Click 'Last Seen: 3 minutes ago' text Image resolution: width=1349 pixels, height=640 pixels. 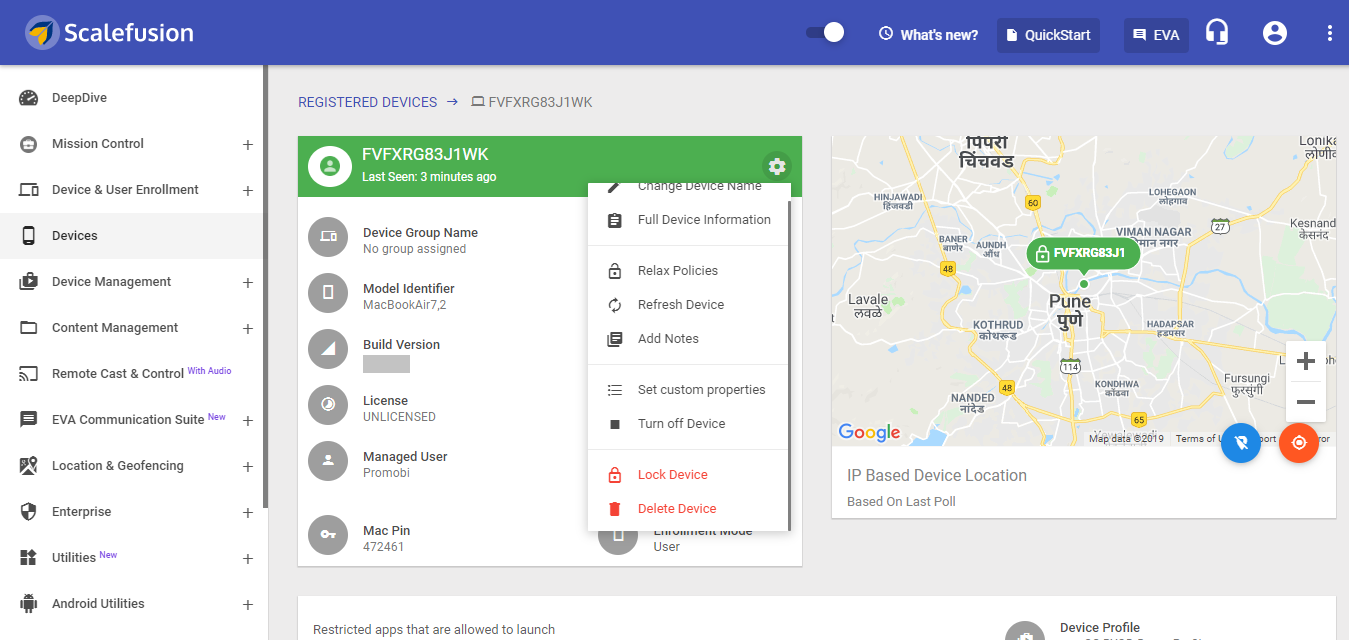pyautogui.click(x=429, y=177)
